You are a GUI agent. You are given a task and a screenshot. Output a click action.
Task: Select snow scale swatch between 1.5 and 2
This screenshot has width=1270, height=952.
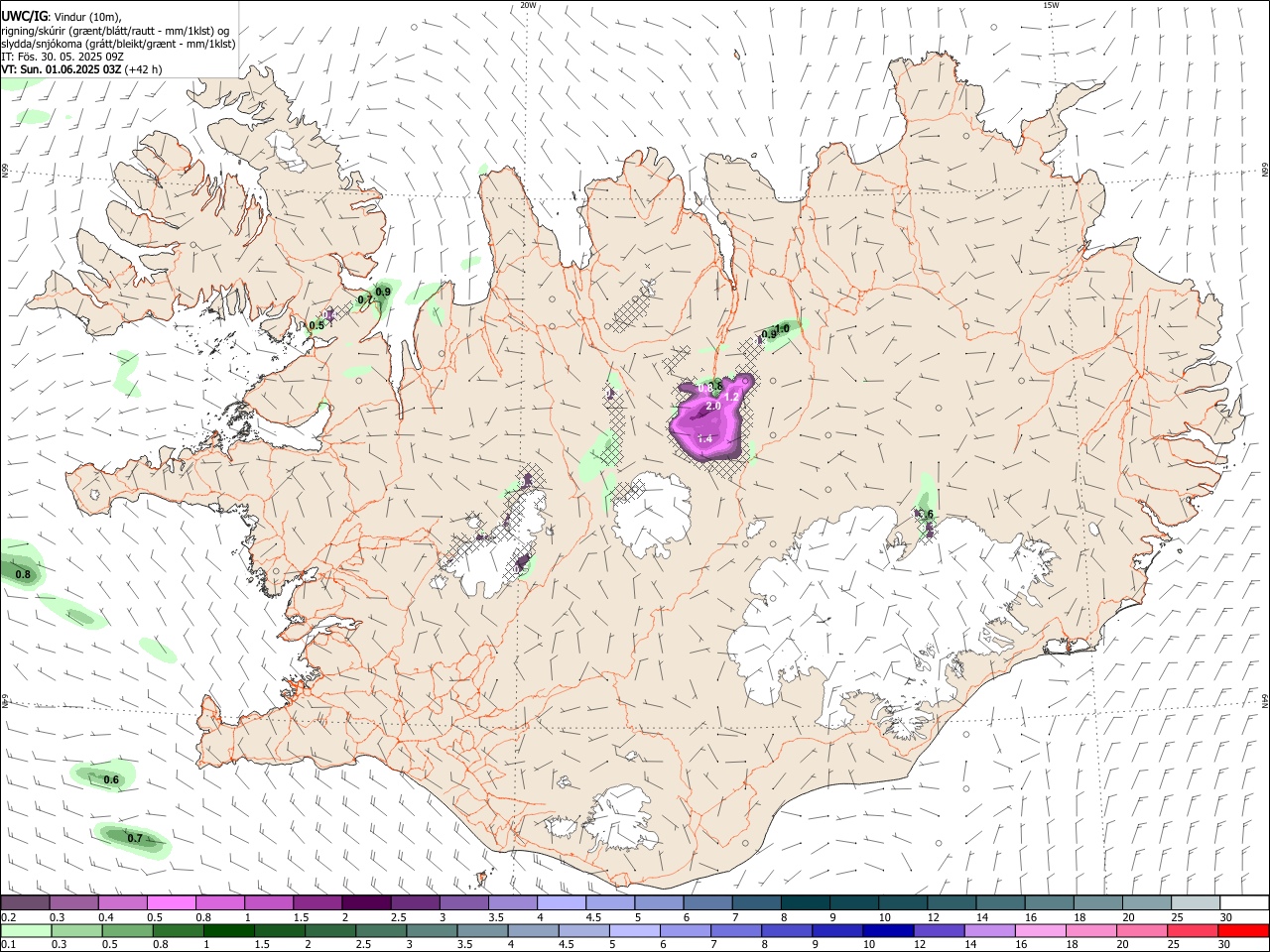coord(317,902)
